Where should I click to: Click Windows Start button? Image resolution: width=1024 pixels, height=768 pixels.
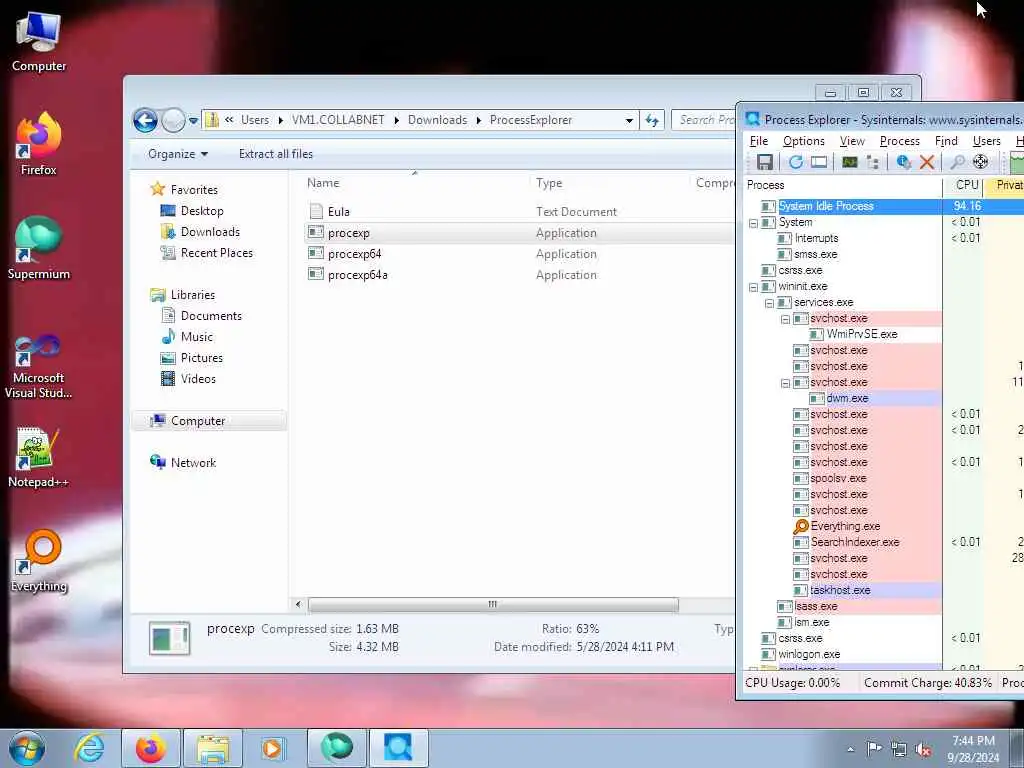point(27,748)
